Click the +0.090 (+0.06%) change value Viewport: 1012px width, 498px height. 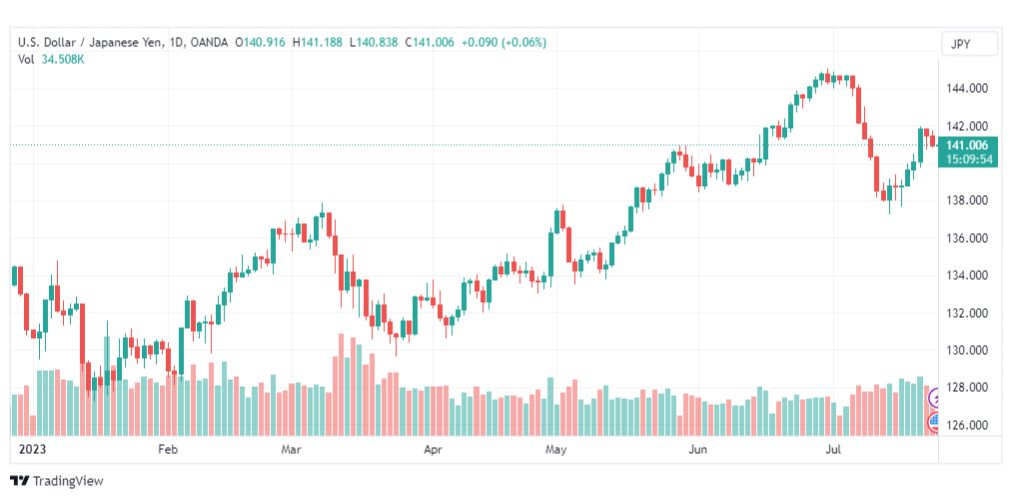click(503, 43)
